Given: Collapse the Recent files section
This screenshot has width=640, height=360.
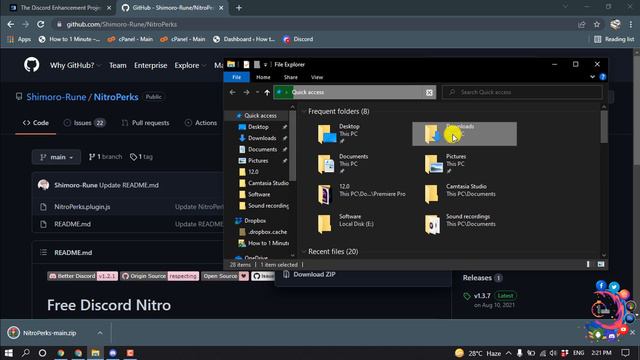Looking at the screenshot, I should (304, 252).
